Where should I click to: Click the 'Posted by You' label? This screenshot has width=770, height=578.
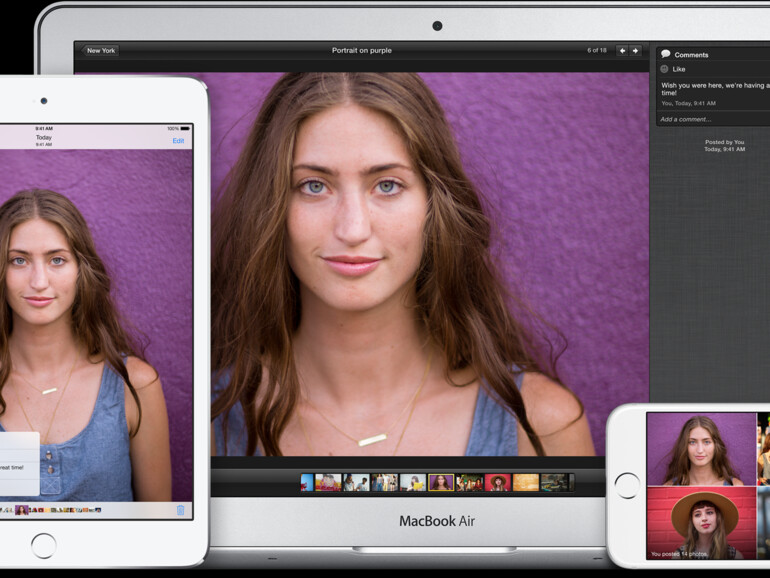(x=724, y=142)
